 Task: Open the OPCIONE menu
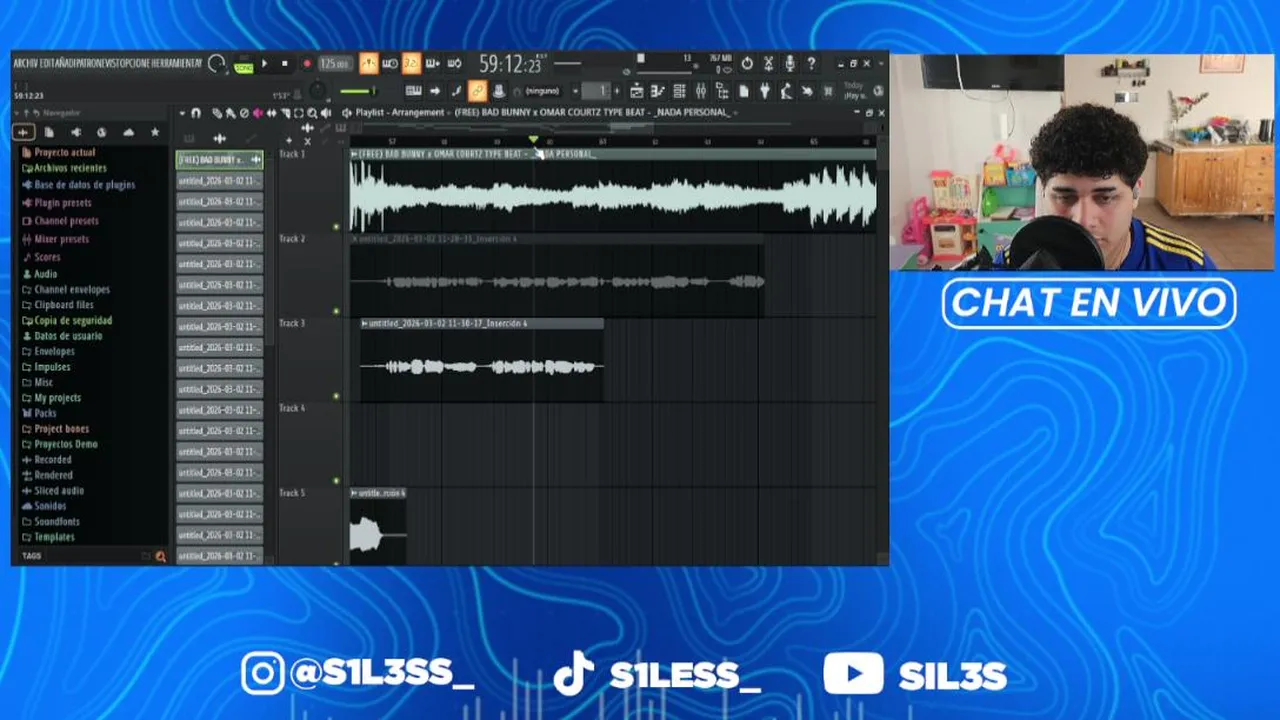click(x=136, y=64)
